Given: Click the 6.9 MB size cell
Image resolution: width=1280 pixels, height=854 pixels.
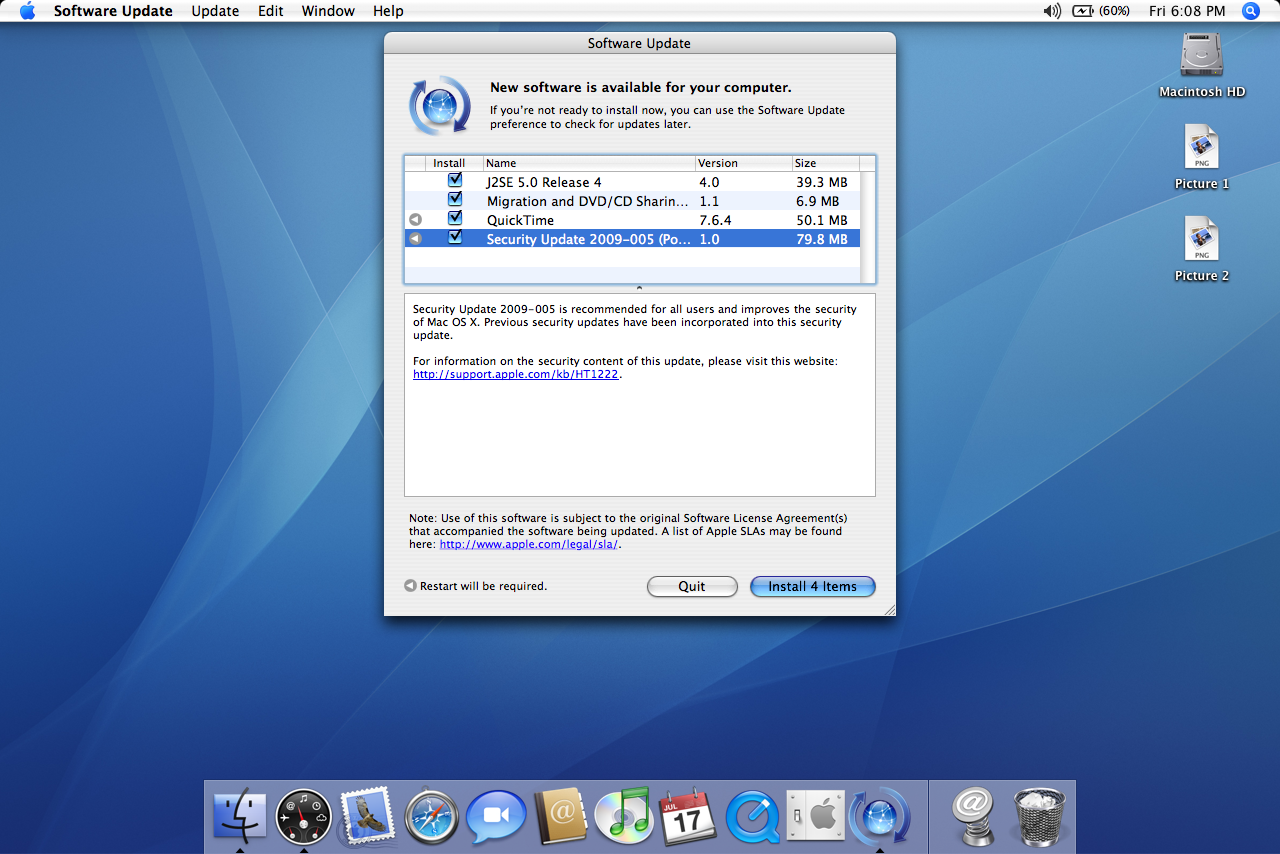Looking at the screenshot, I should [817, 201].
